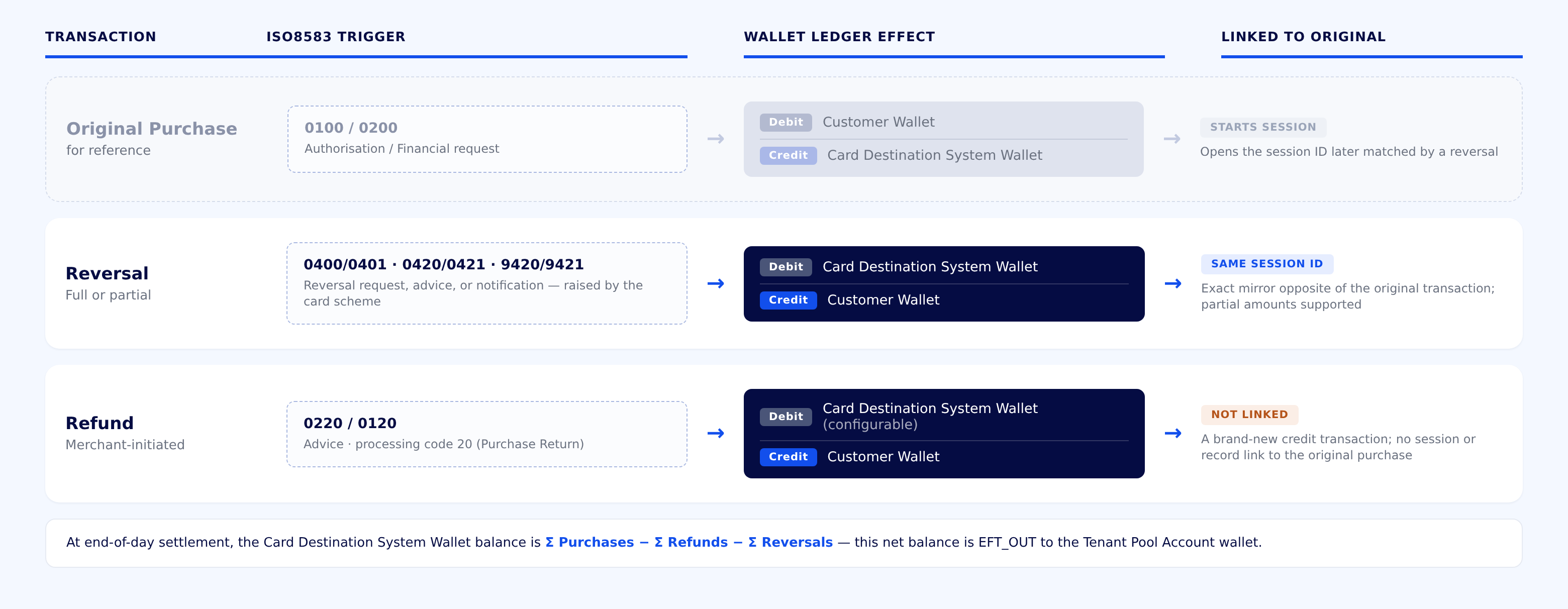The width and height of the screenshot is (1568, 609).
Task: Click the 0220 / 0120 trigger box
Action: pos(486,434)
